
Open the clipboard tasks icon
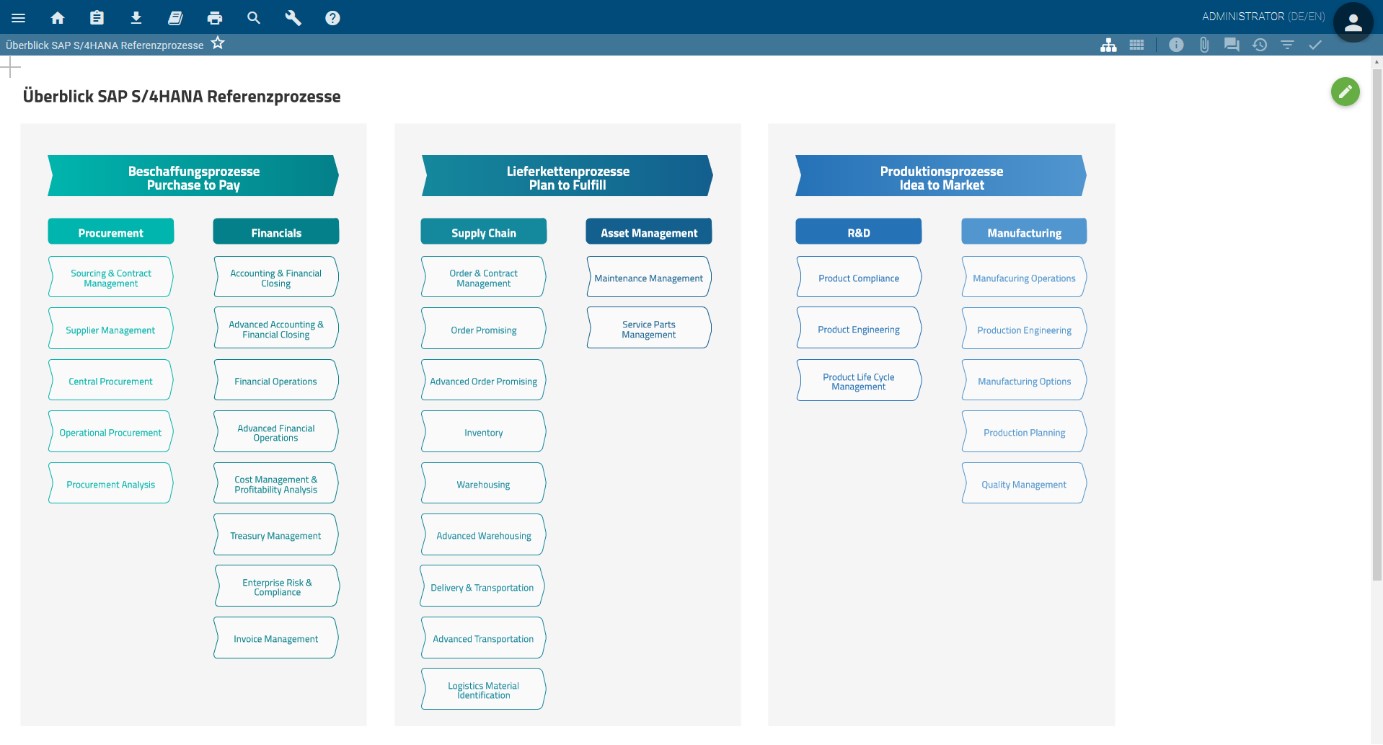pyautogui.click(x=96, y=17)
